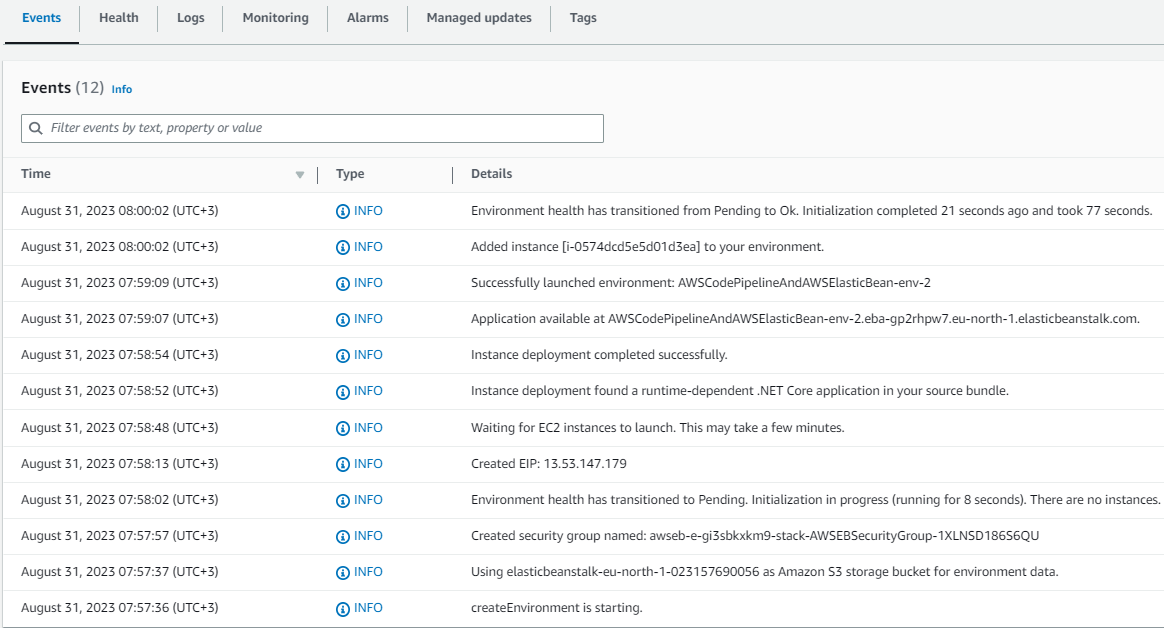
Task: Show the Tags tab
Action: click(x=583, y=17)
